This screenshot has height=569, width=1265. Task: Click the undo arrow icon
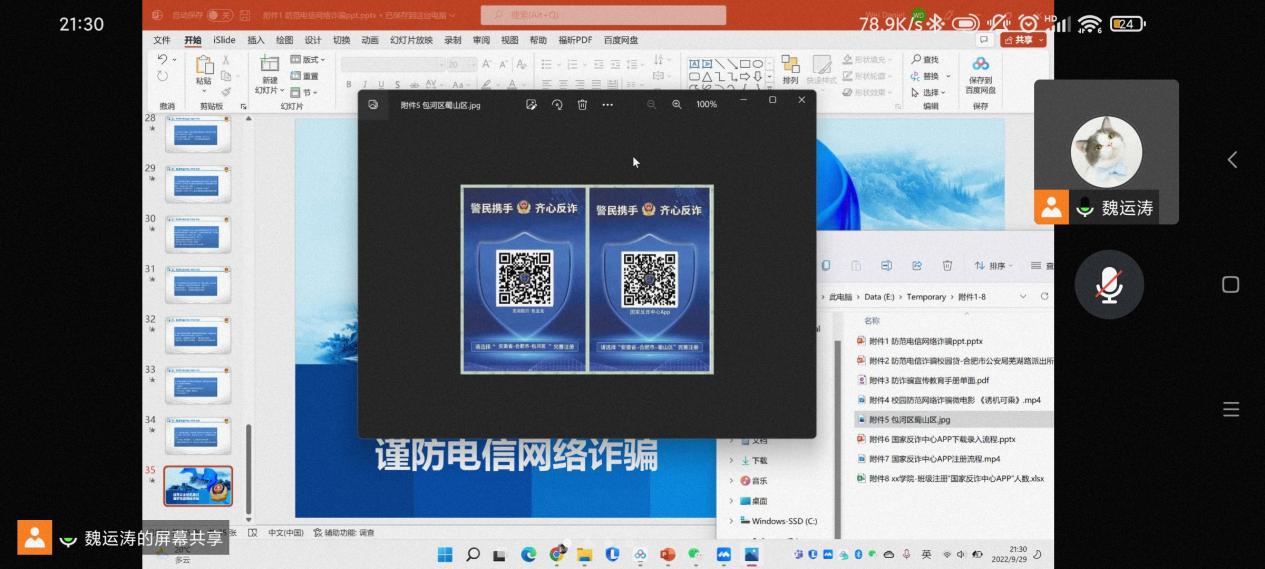163,60
